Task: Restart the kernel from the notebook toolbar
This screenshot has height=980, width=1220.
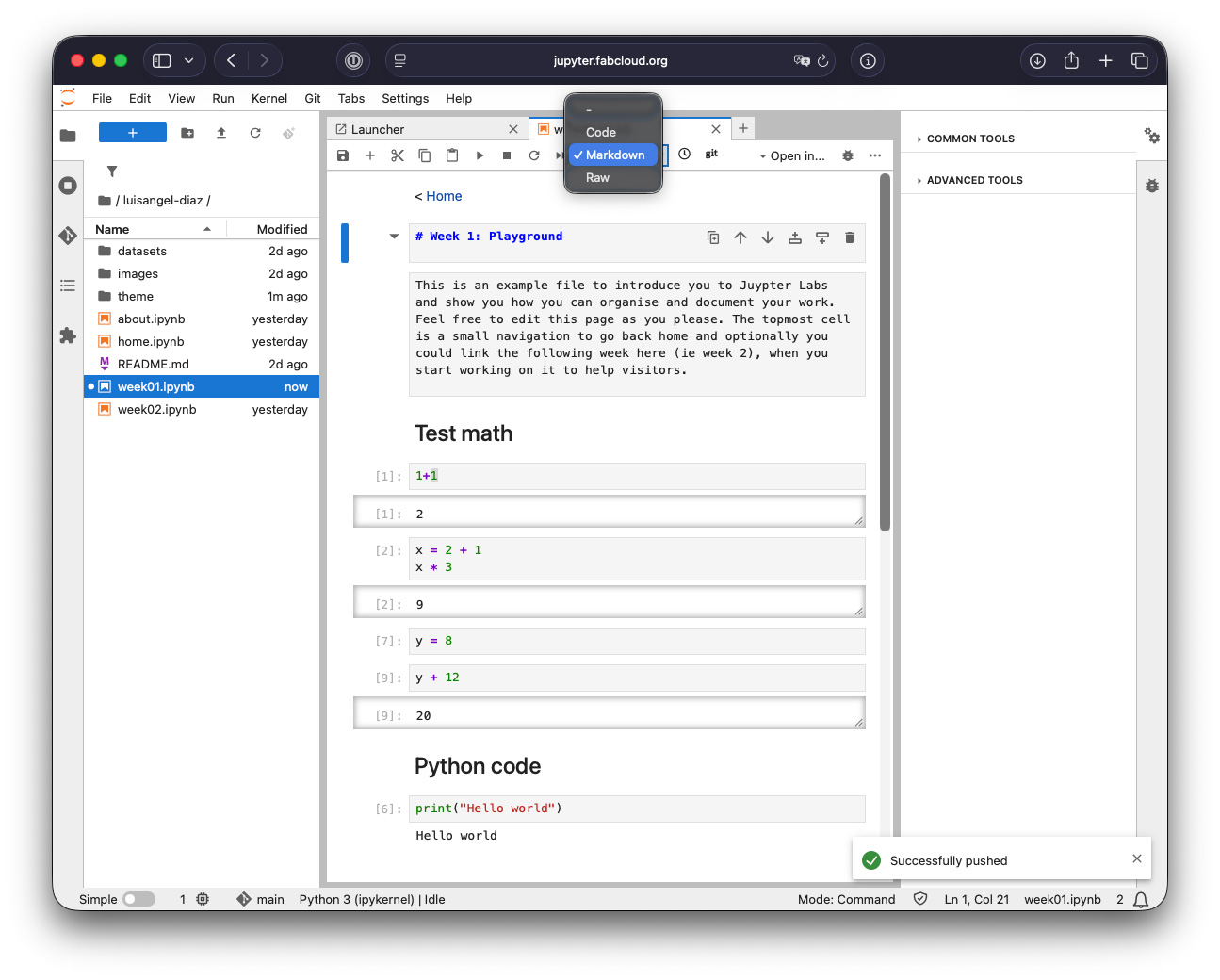Action: [534, 155]
